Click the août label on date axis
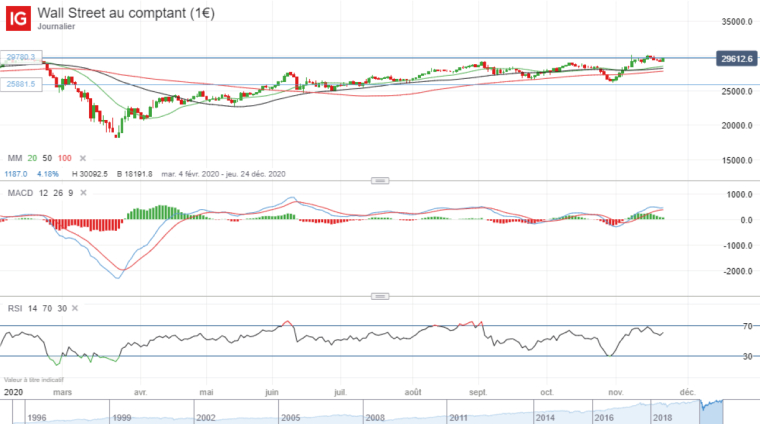This screenshot has width=760, height=424. click(413, 392)
